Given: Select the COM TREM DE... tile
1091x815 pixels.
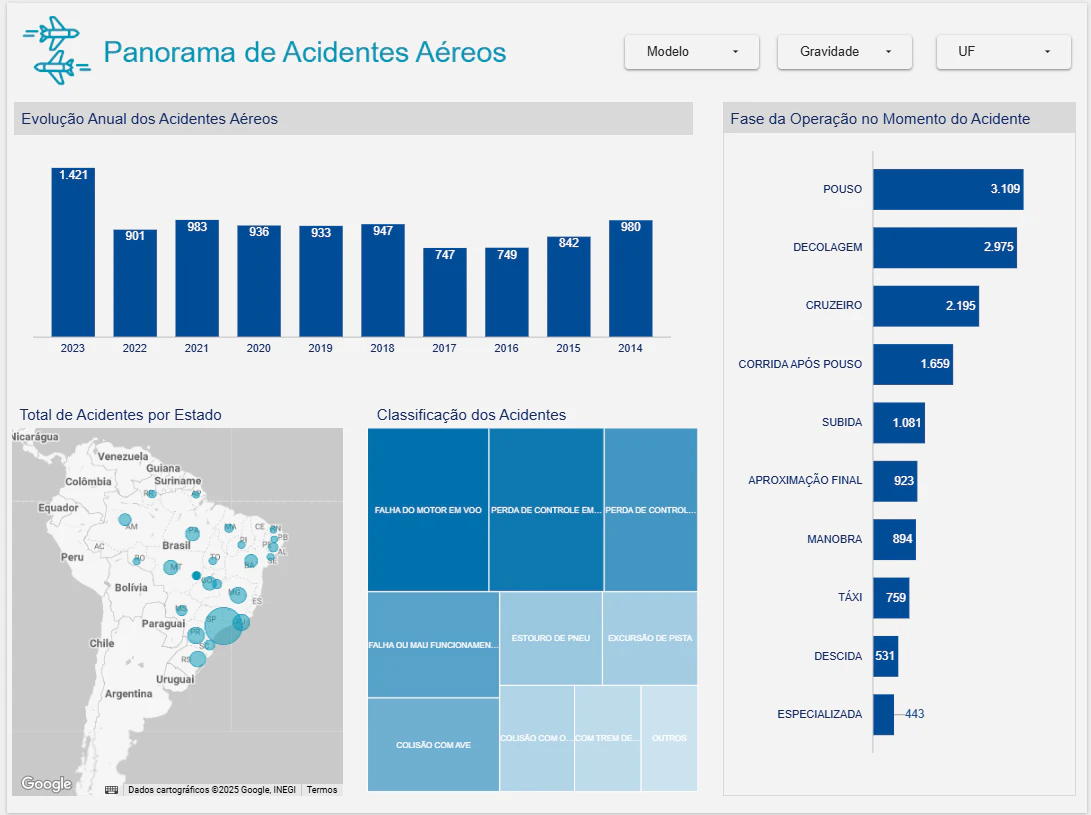Looking at the screenshot, I should pyautogui.click(x=607, y=738).
